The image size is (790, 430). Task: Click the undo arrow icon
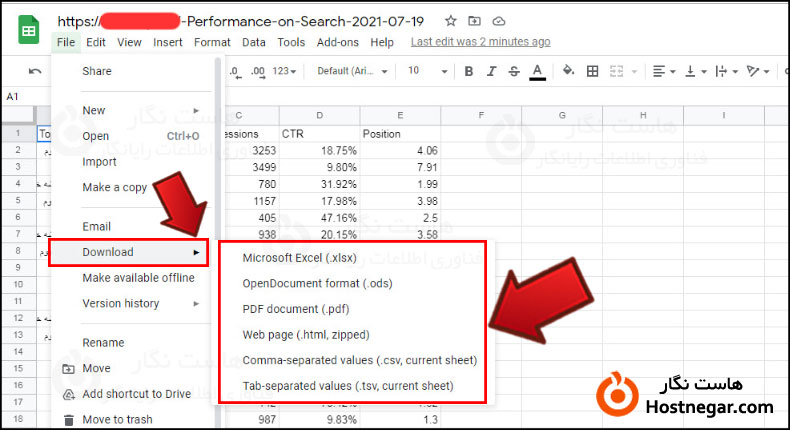(35, 71)
